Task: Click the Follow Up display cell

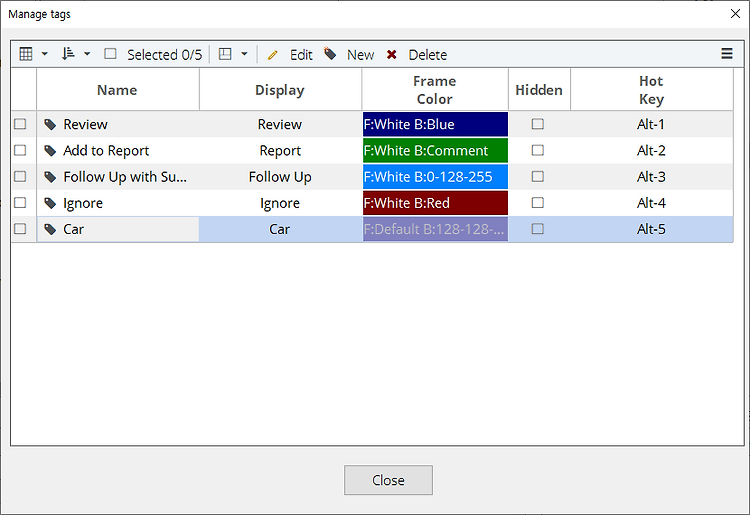Action: pos(280,177)
